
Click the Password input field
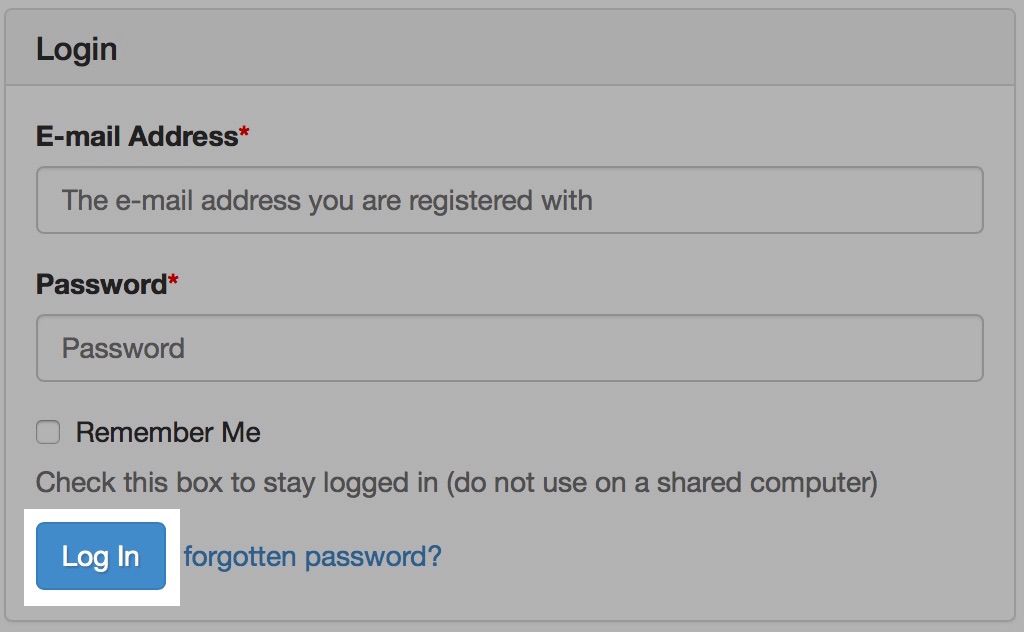point(509,347)
